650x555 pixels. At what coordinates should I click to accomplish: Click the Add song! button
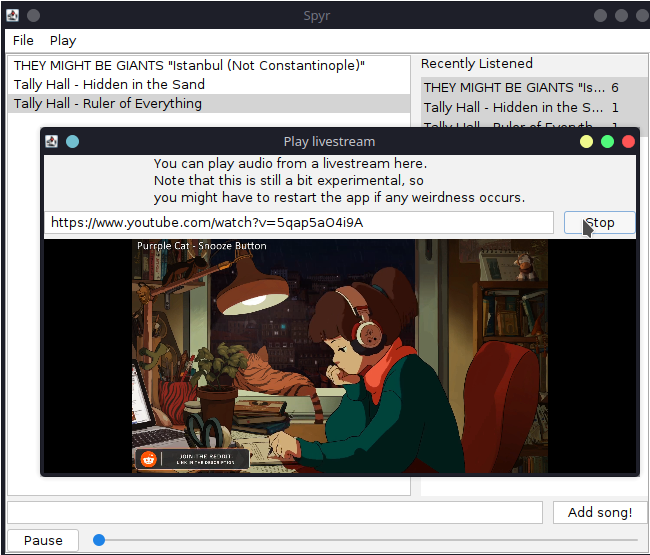(600, 512)
